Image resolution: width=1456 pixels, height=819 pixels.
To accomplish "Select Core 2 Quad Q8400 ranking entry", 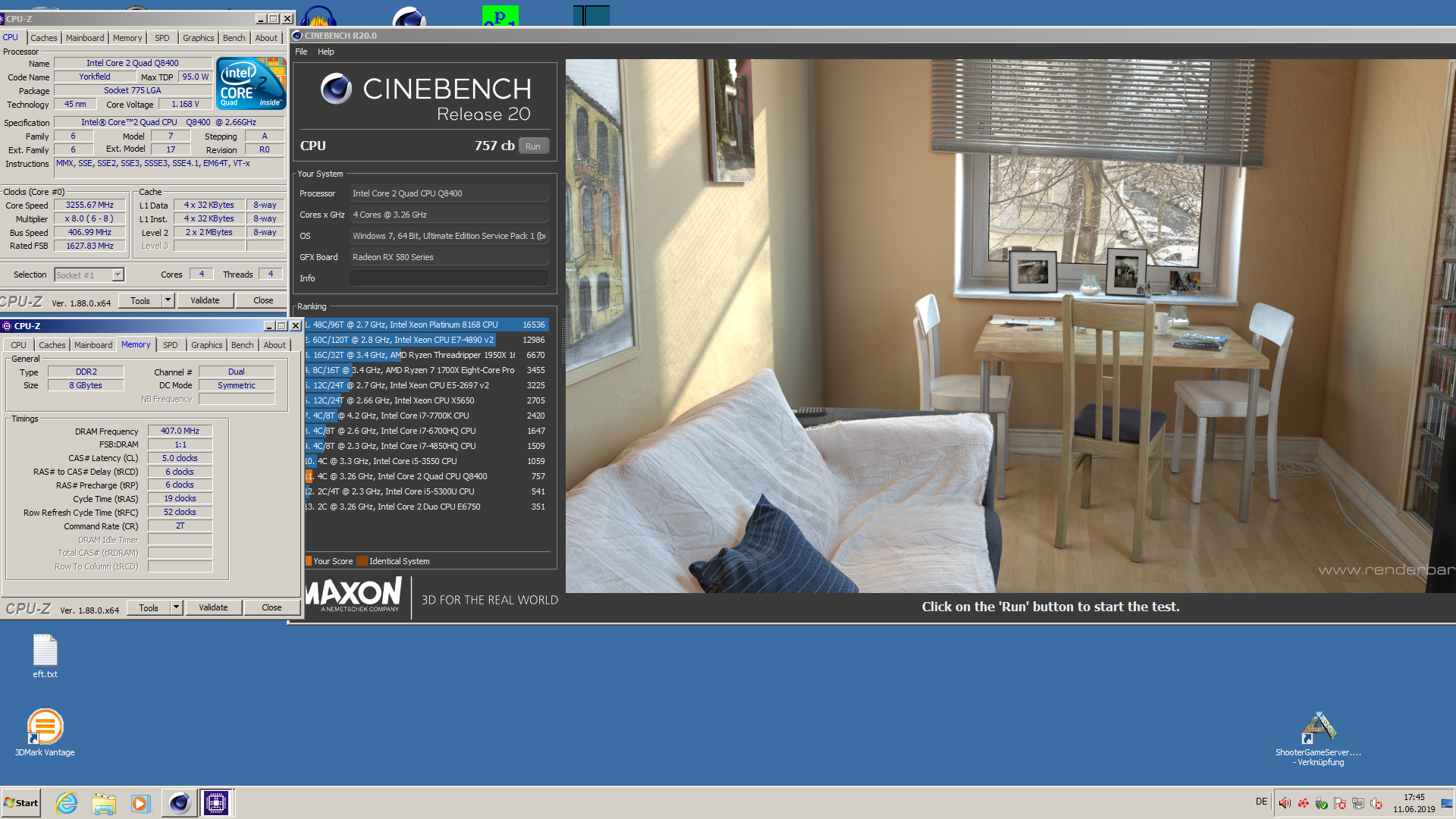I will [x=426, y=476].
